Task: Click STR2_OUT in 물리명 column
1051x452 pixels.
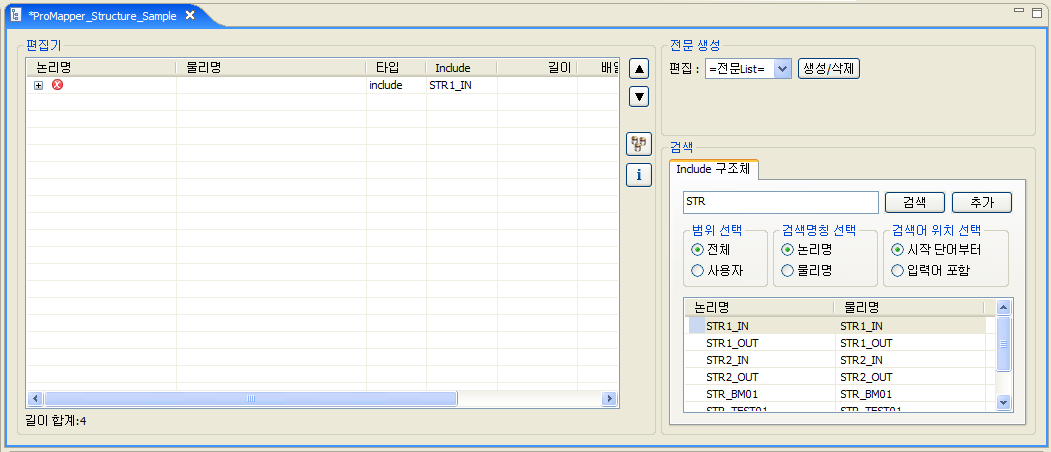Action: 866,377
